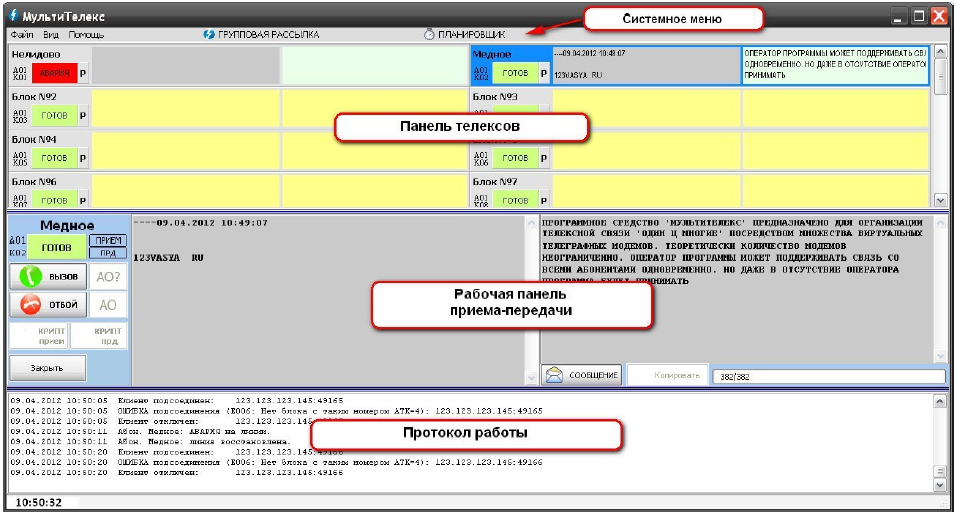Viewport: 958px width, 515px height.
Task: Click the Копировать button
Action: coord(667,375)
